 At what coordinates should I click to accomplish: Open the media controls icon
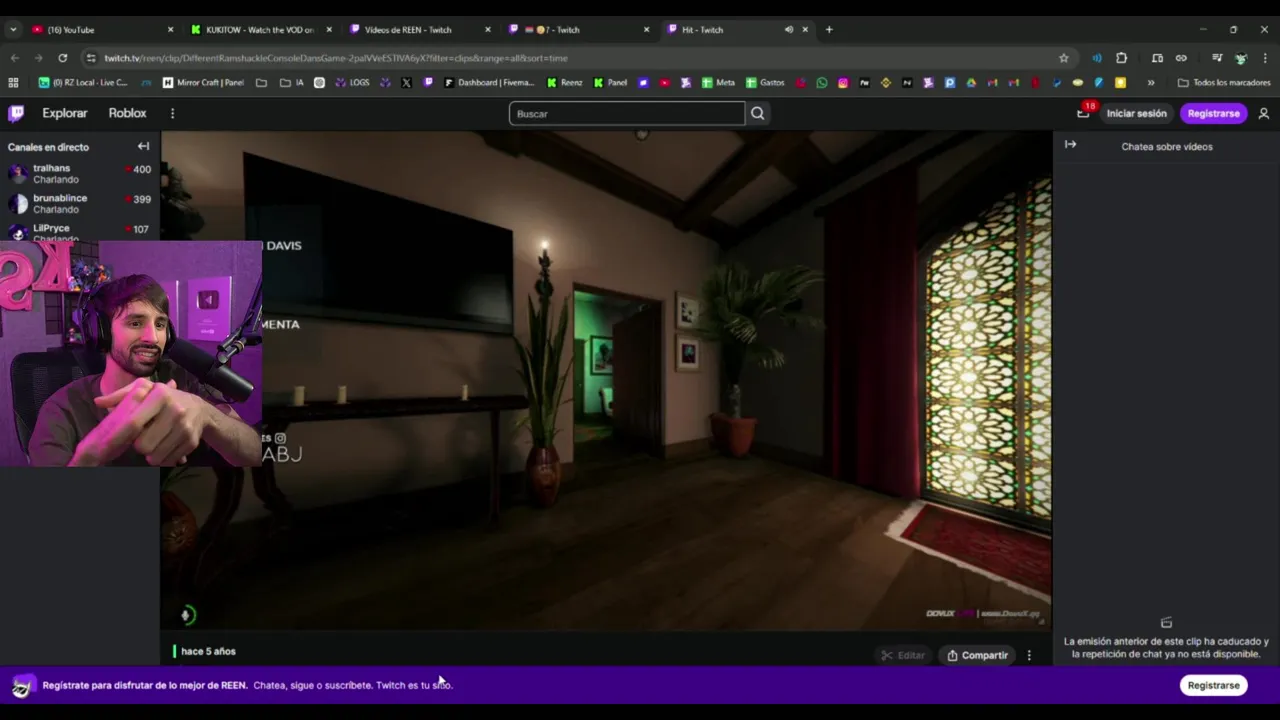point(1217,58)
